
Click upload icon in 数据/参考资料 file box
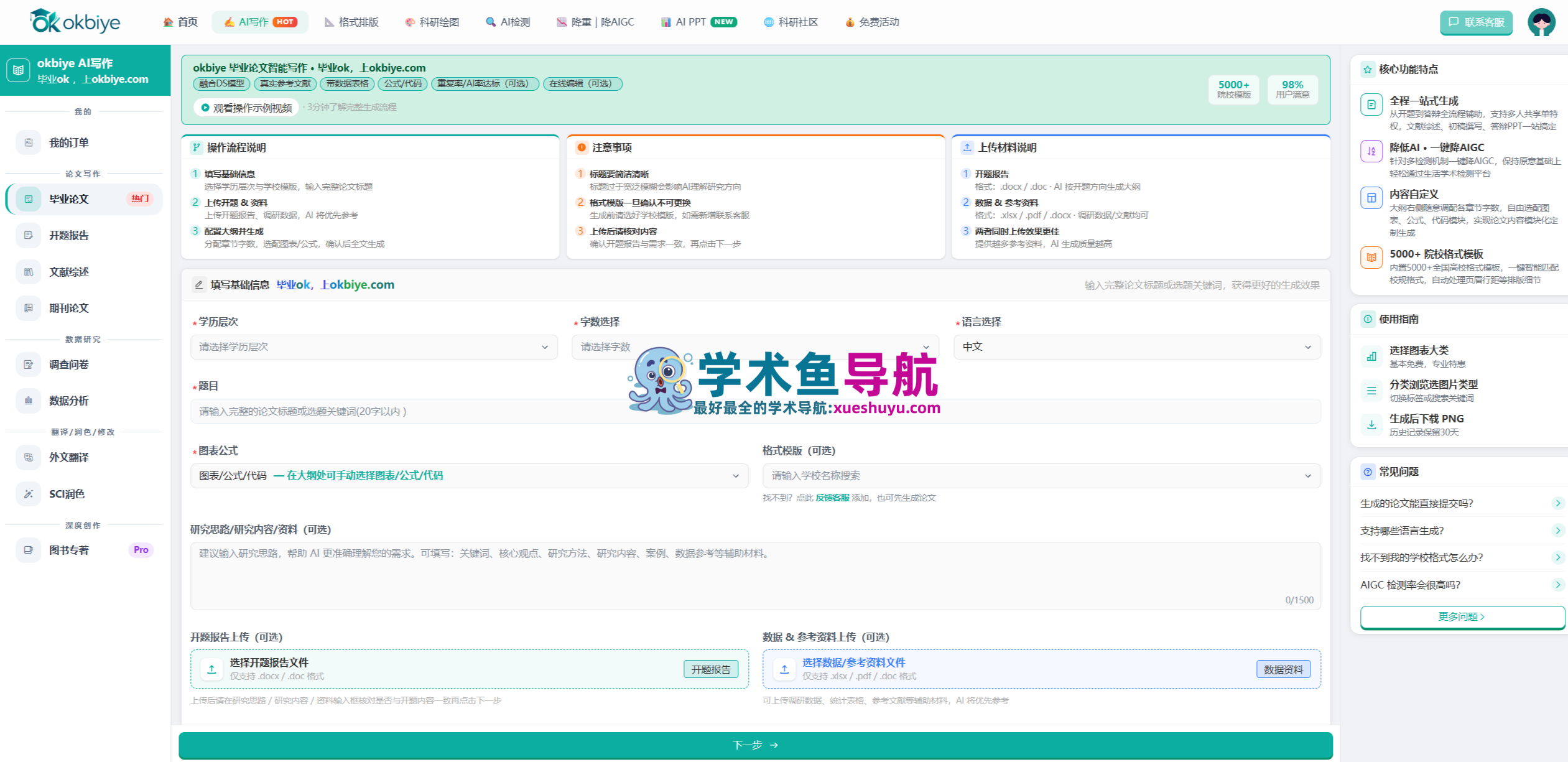784,669
